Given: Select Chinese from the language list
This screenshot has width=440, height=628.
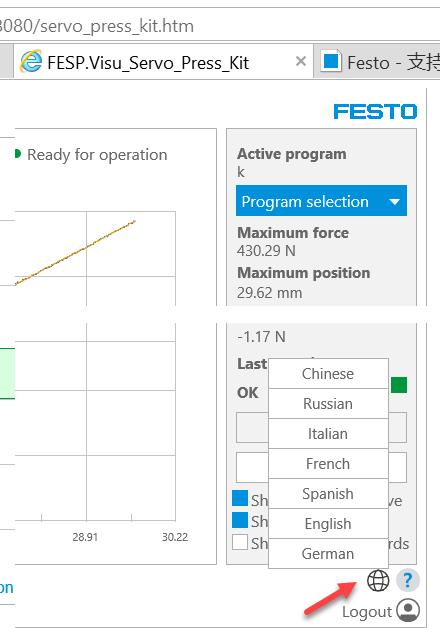Looking at the screenshot, I should click(x=328, y=373).
